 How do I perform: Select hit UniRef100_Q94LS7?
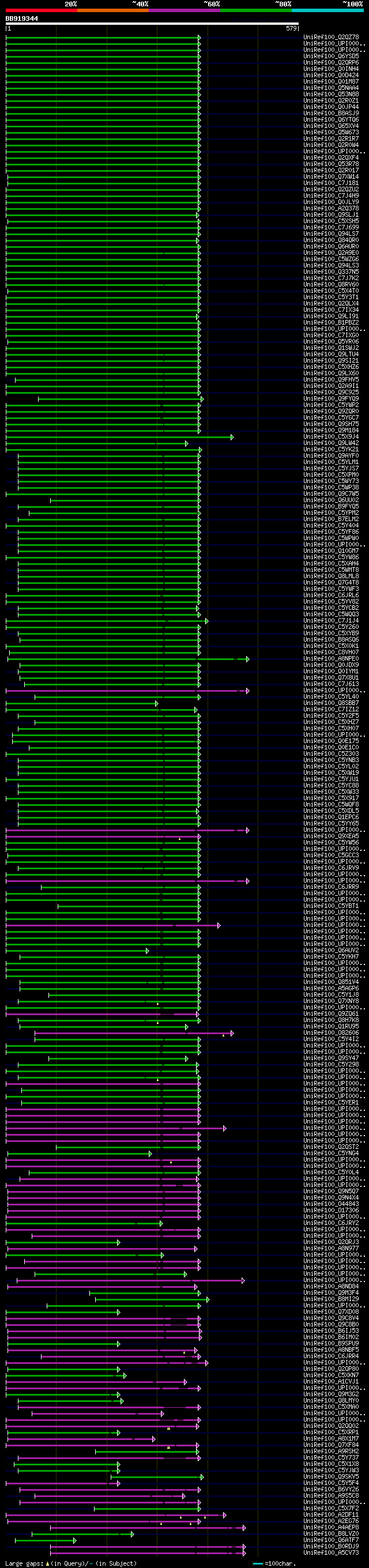point(332,233)
